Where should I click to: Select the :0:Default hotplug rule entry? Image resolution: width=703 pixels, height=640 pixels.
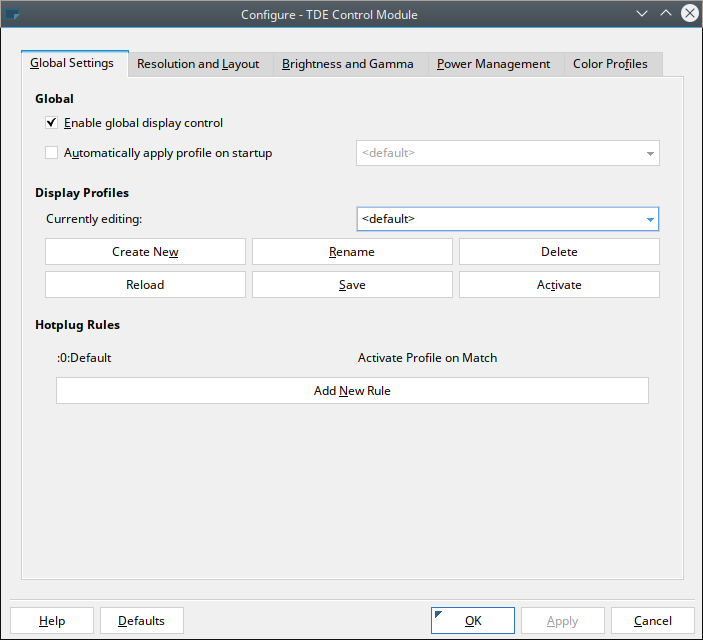pyautogui.click(x=85, y=358)
